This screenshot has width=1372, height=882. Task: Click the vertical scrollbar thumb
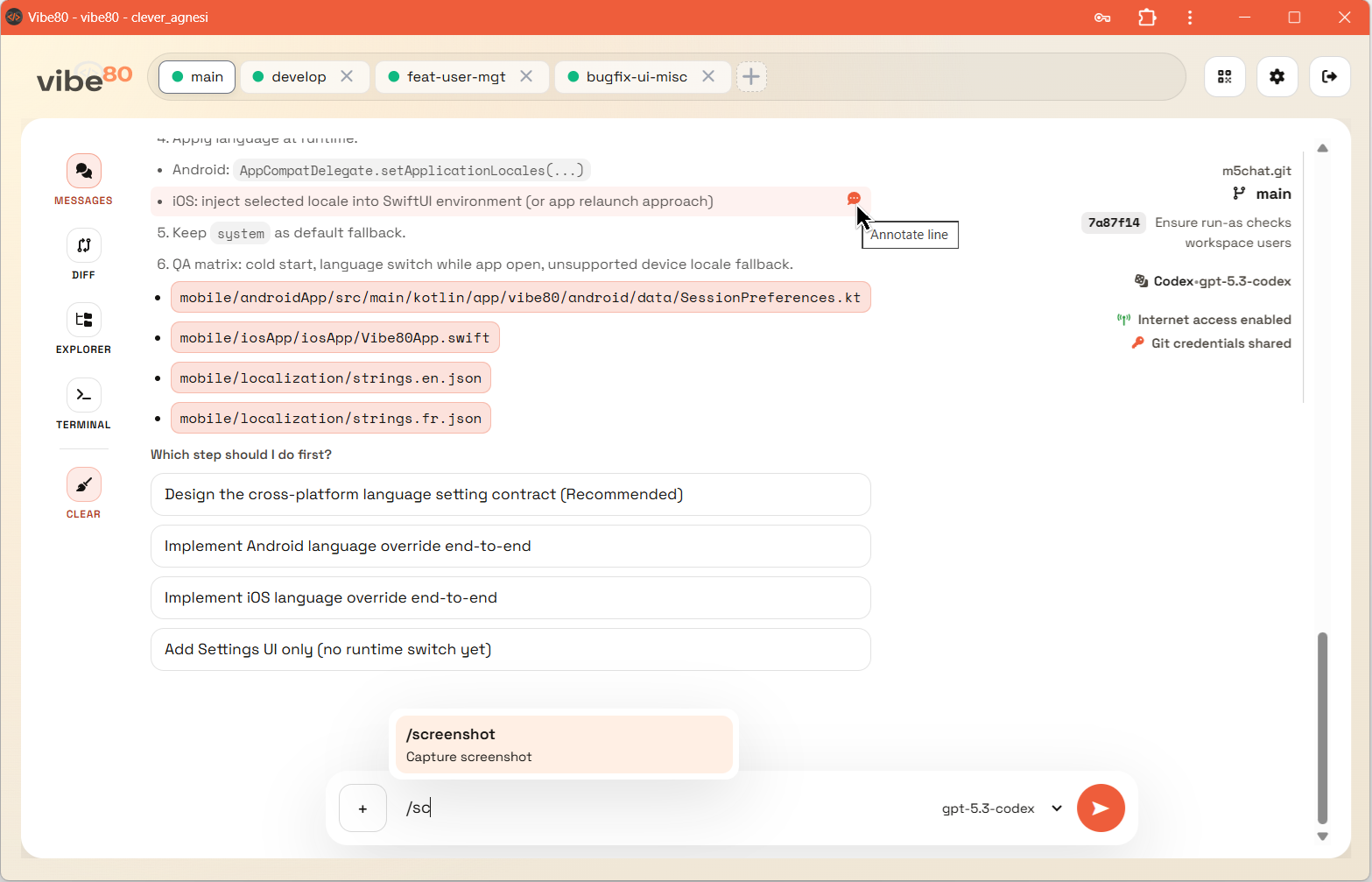(1322, 729)
